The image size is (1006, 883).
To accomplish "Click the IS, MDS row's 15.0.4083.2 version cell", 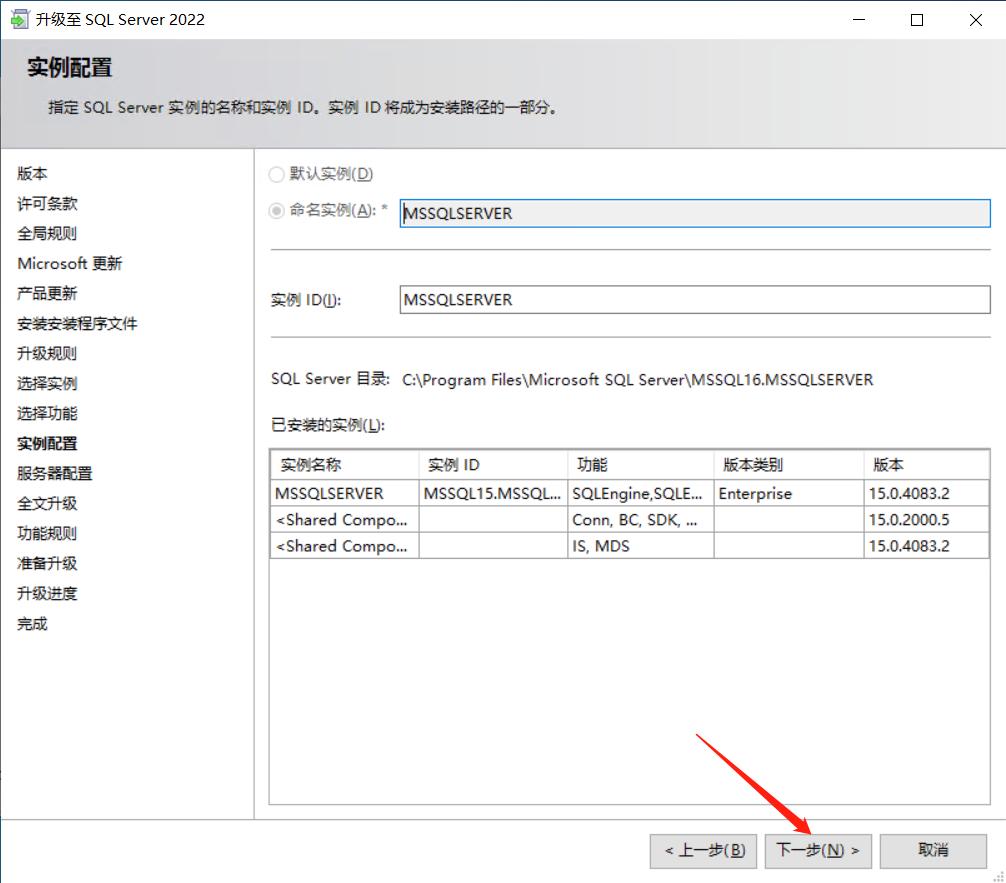I will 926,546.
